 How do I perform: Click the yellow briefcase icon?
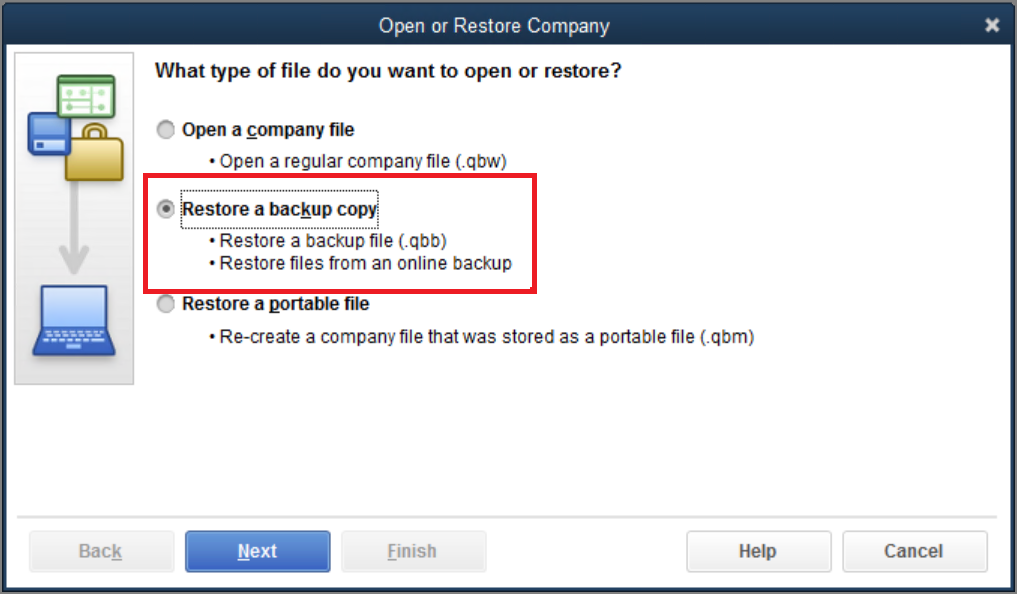(x=95, y=153)
